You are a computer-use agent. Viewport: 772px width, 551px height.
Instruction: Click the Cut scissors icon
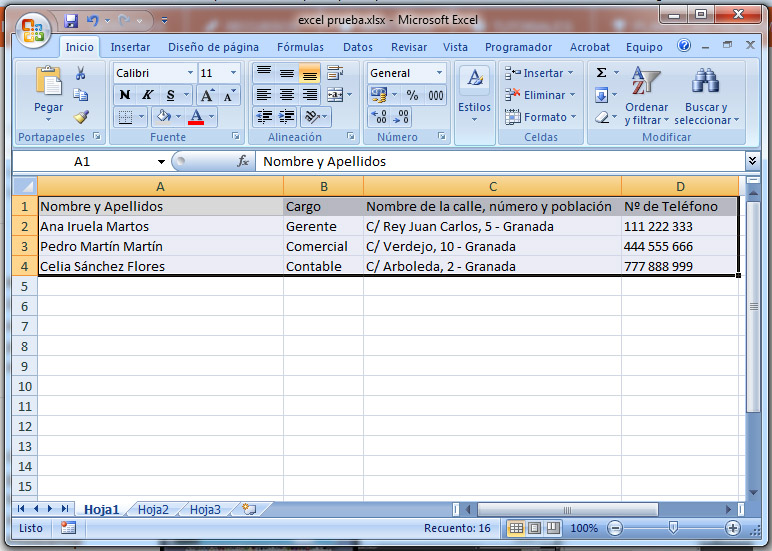tap(81, 73)
